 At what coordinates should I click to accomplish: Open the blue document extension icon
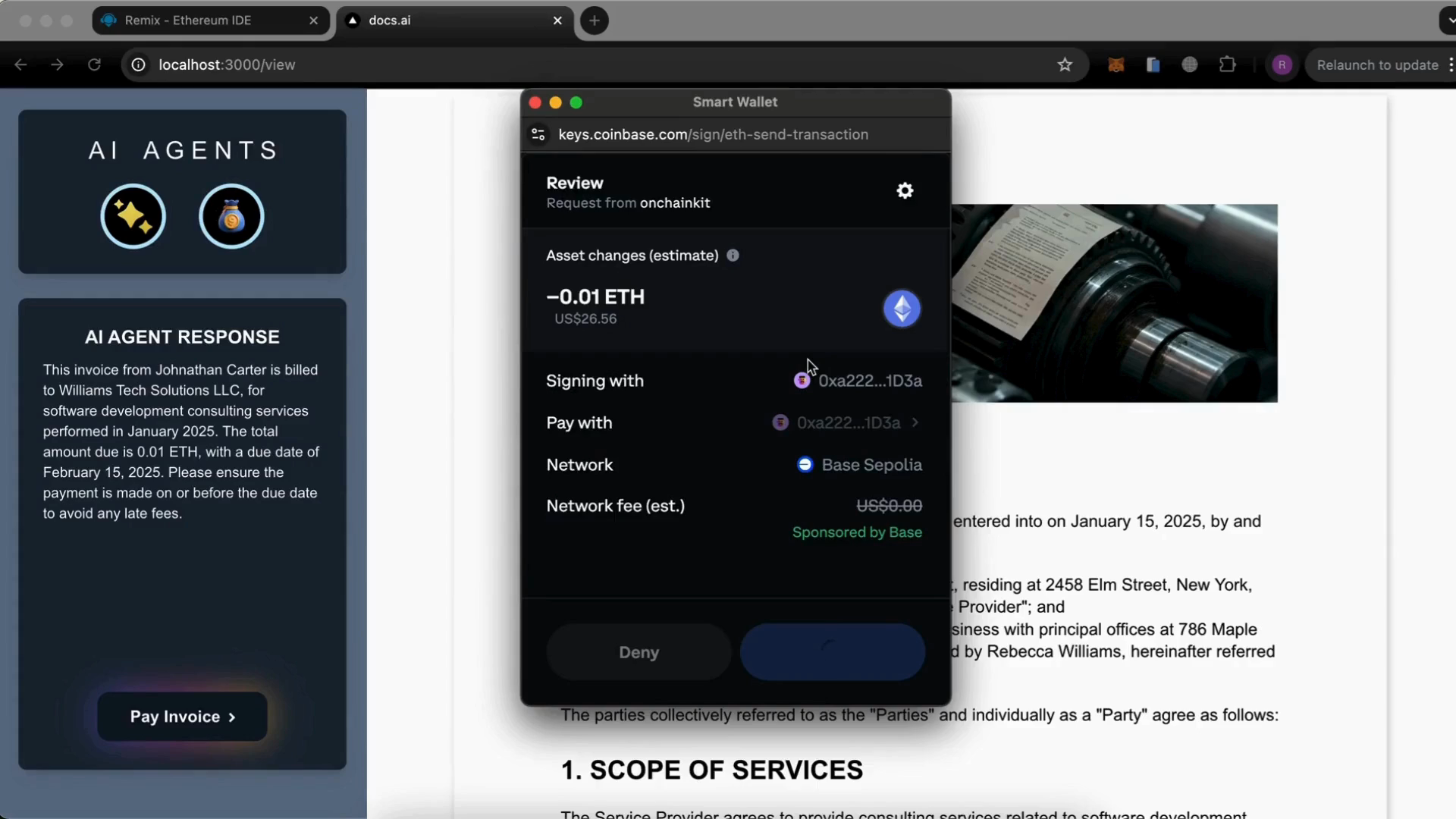pyautogui.click(x=1153, y=65)
